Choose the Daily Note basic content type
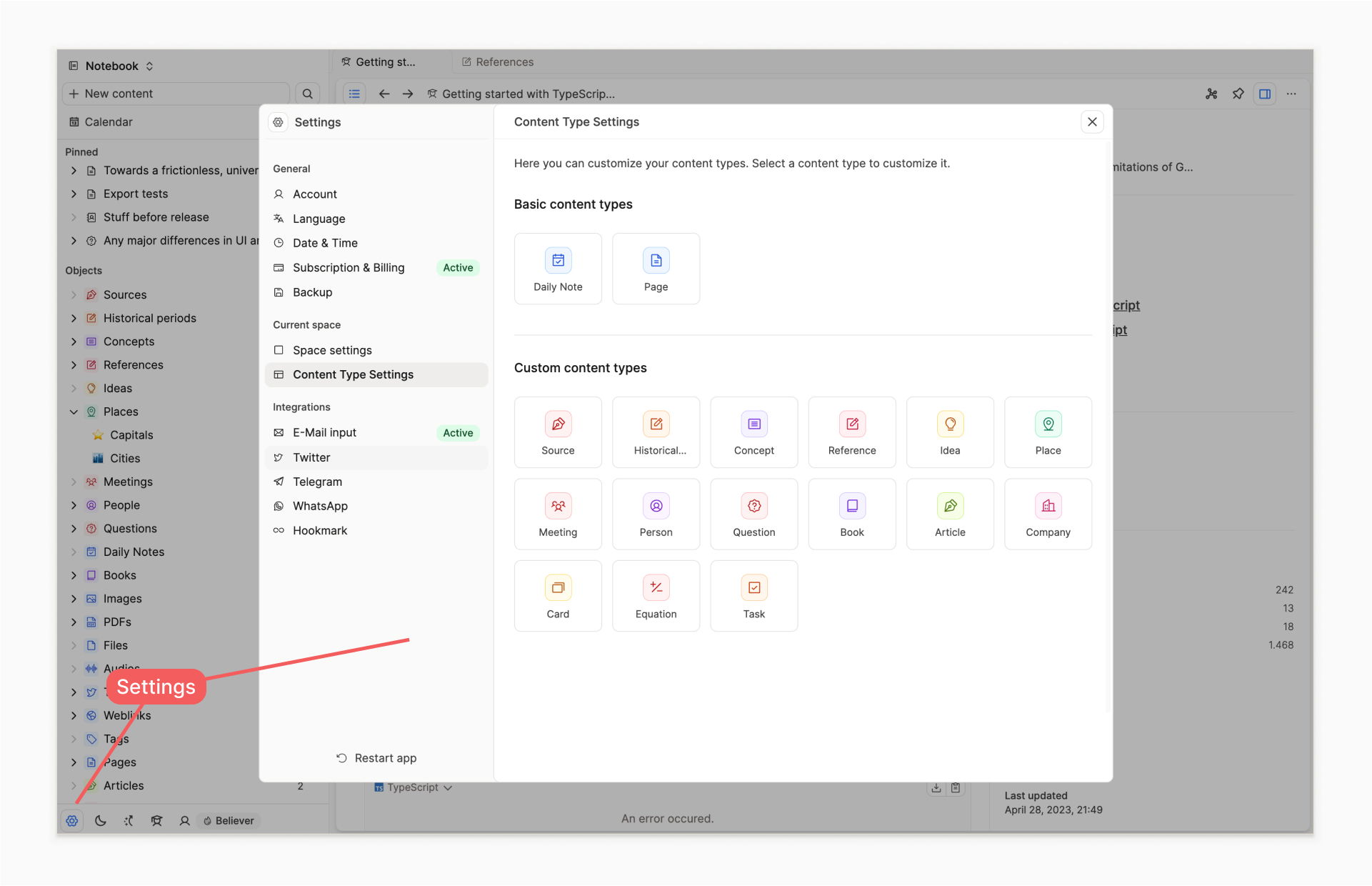The height and width of the screenshot is (886, 1372). (558, 269)
